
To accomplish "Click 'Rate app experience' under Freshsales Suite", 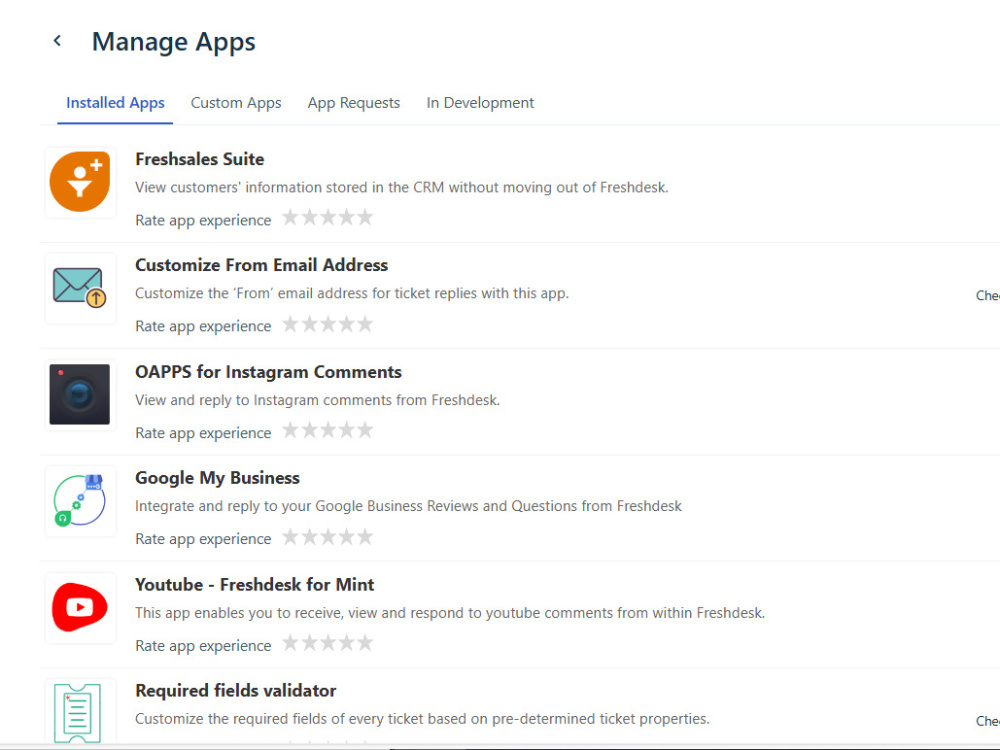I will [x=203, y=221].
